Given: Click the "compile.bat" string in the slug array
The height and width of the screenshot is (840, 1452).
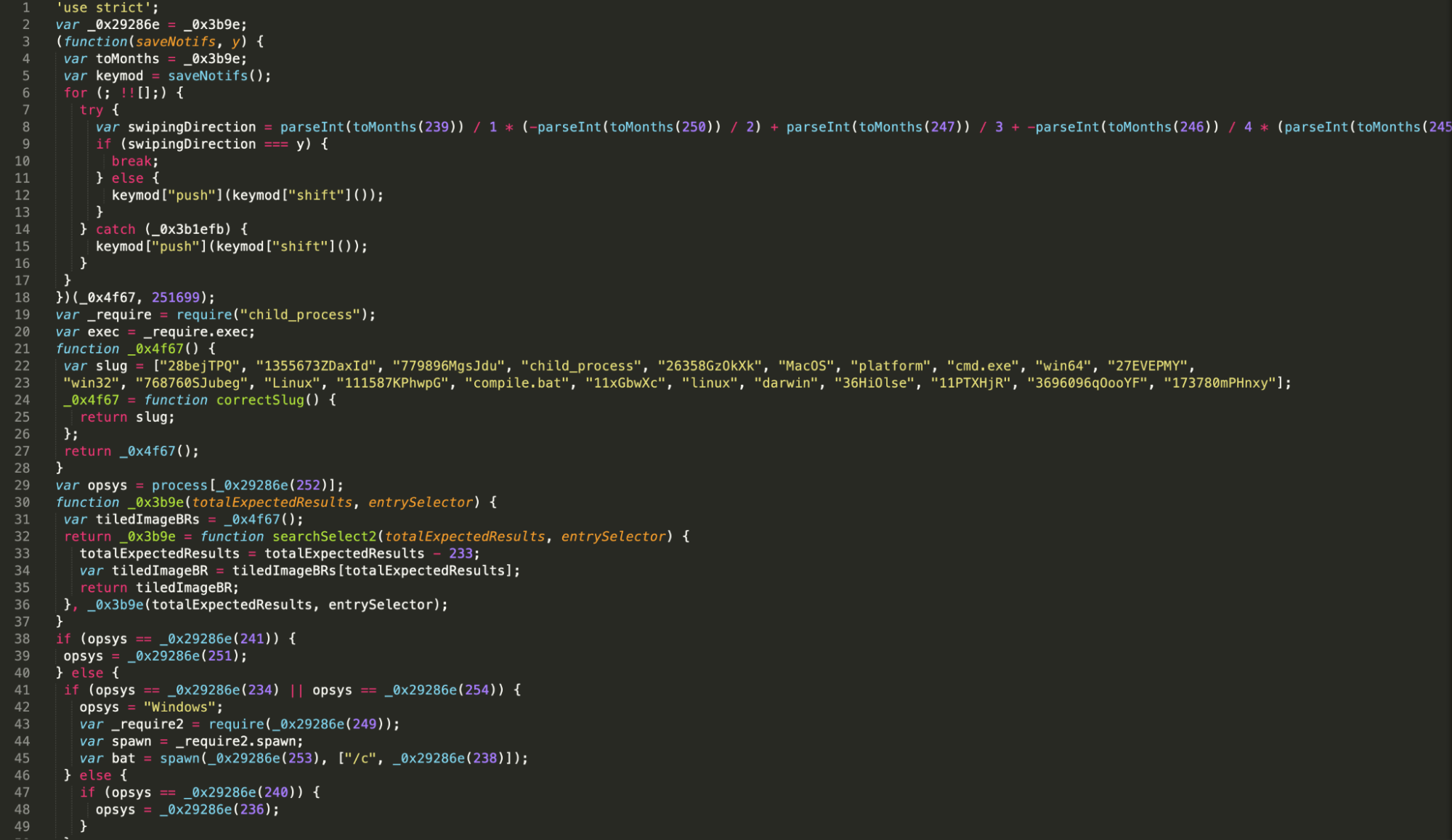Looking at the screenshot, I should tap(517, 383).
